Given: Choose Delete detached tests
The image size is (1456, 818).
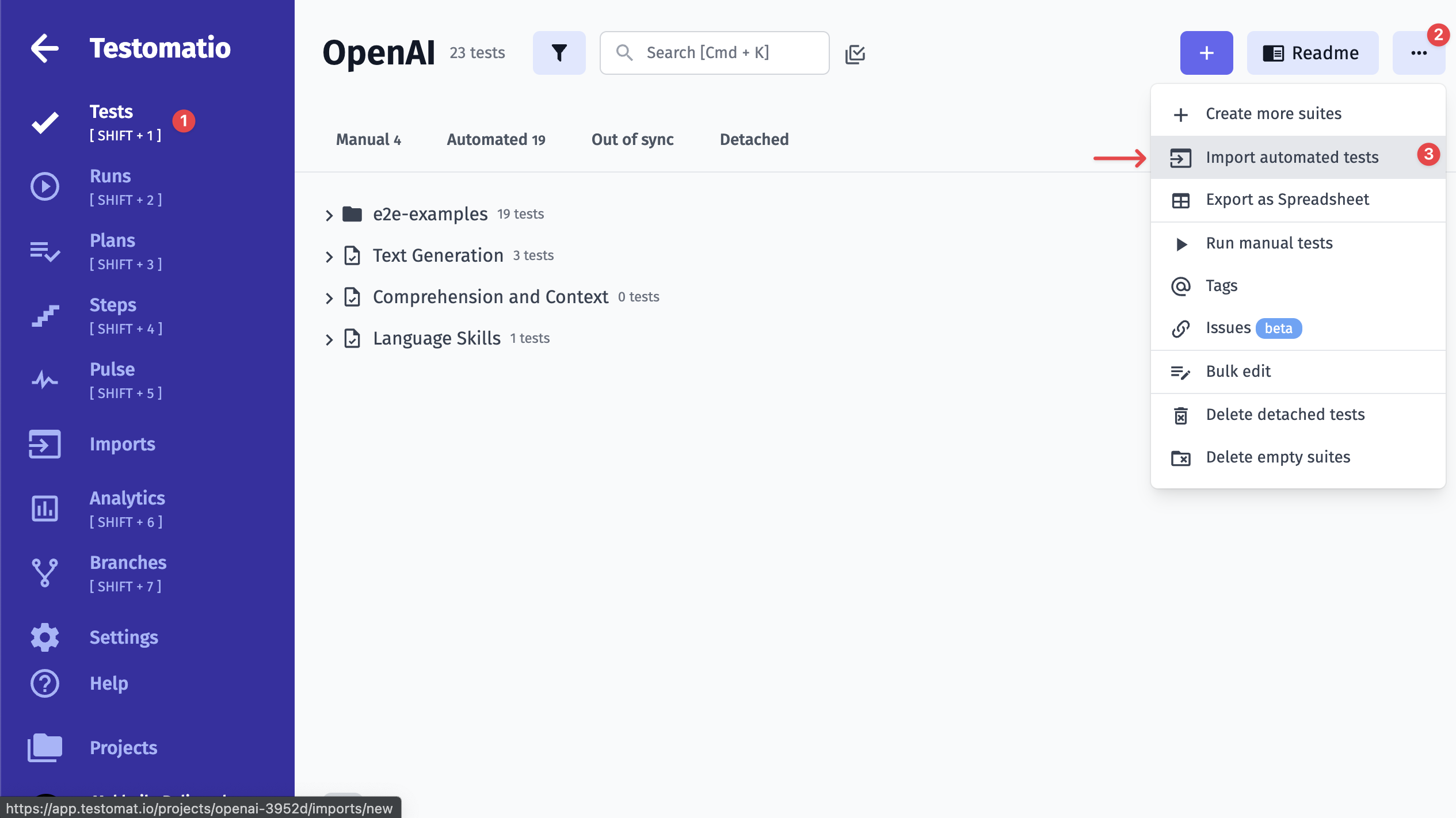Looking at the screenshot, I should pos(1298,415).
